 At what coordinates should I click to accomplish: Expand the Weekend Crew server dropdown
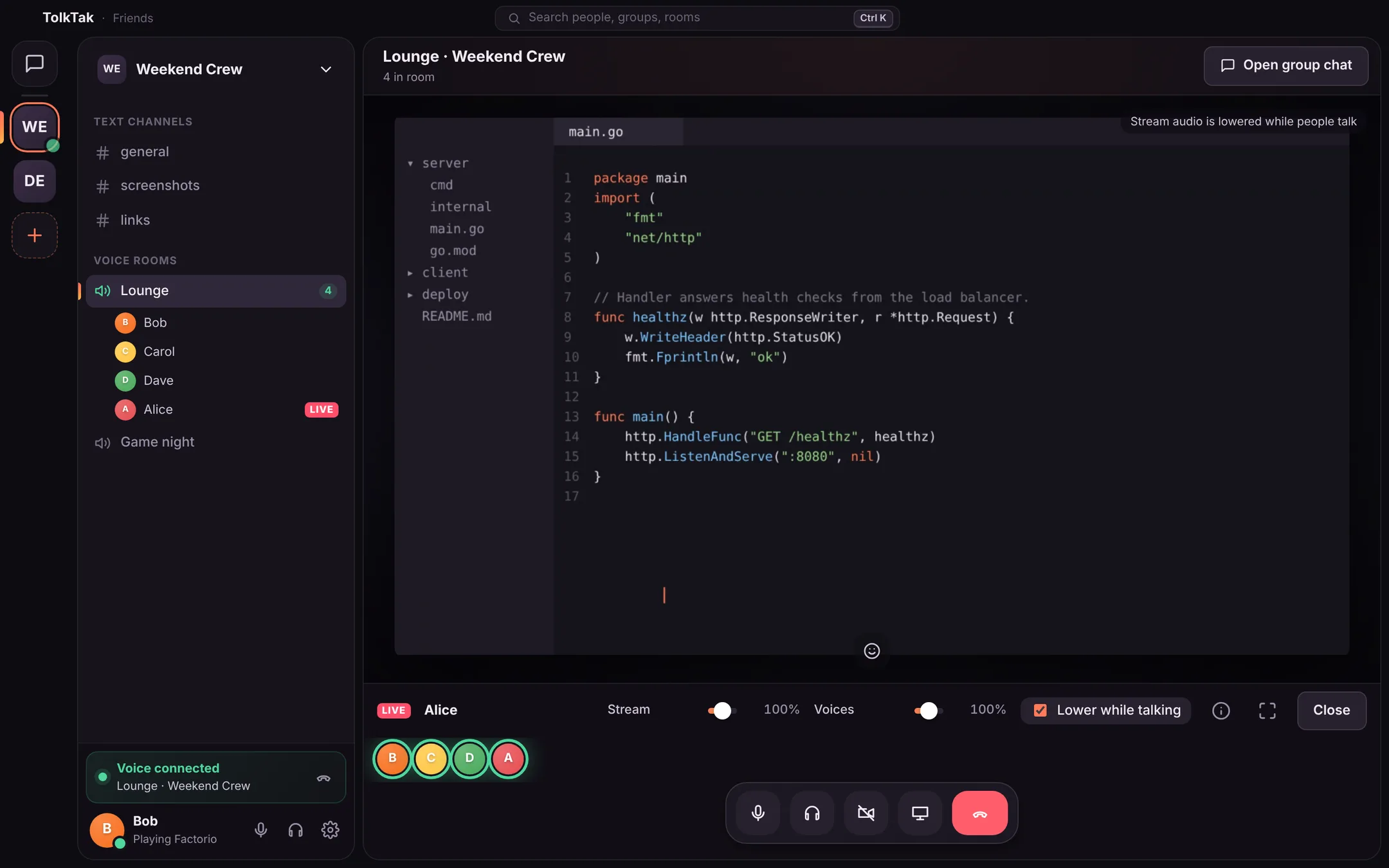pyautogui.click(x=326, y=69)
